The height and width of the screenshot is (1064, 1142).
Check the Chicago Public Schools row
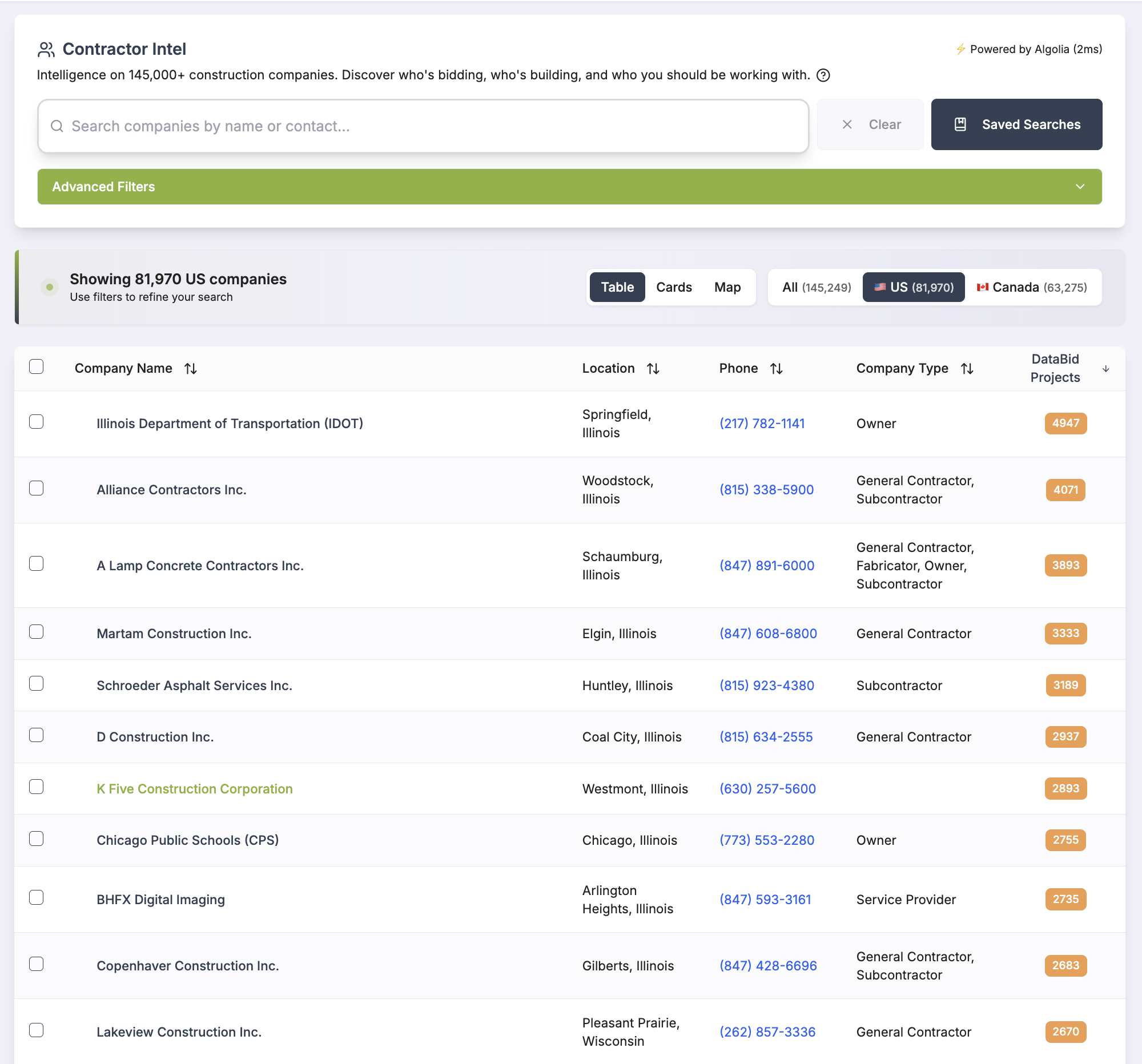pyautogui.click(x=36, y=839)
